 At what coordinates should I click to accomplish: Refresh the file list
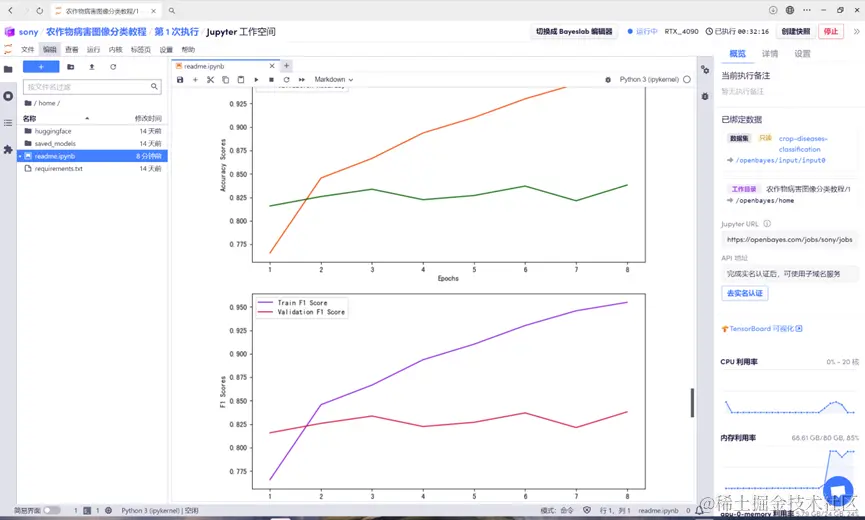(x=113, y=67)
